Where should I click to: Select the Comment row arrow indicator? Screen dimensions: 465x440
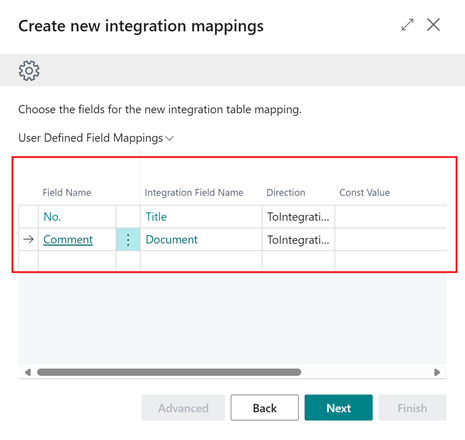(28, 239)
